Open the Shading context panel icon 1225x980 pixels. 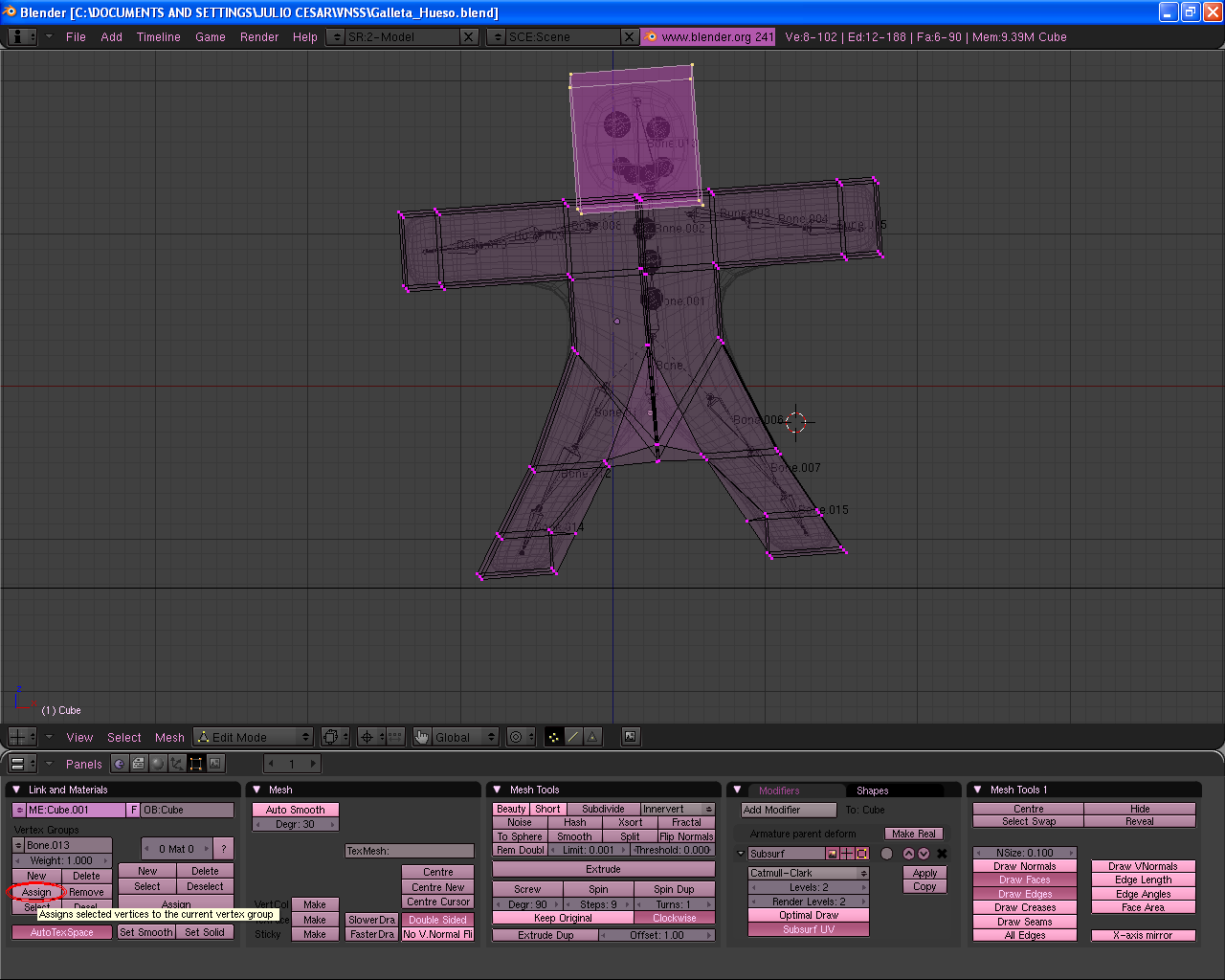coord(158,763)
